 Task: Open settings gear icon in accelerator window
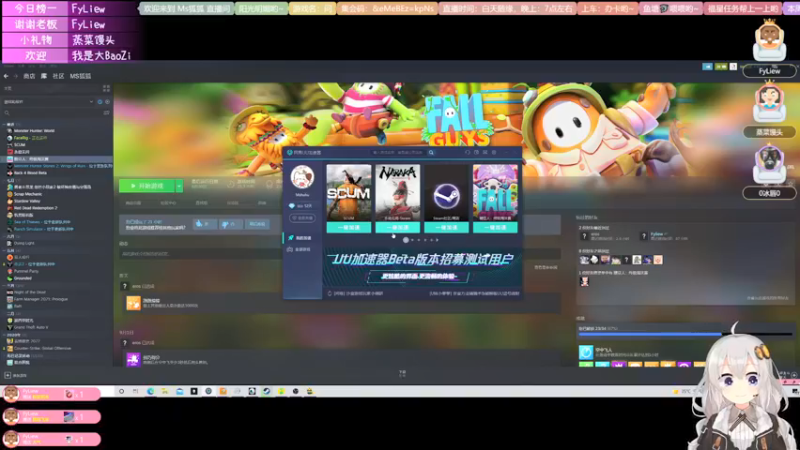coord(493,152)
